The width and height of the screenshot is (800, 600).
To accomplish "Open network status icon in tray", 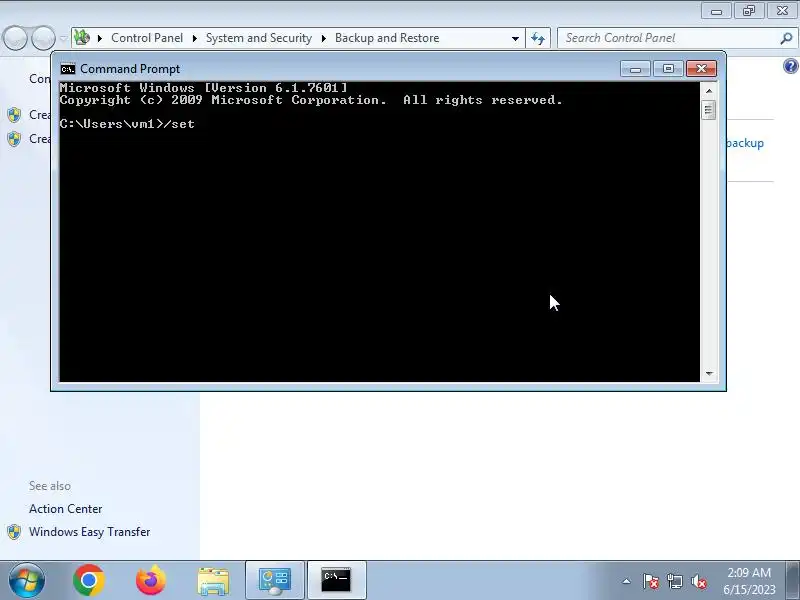I will tap(674, 581).
